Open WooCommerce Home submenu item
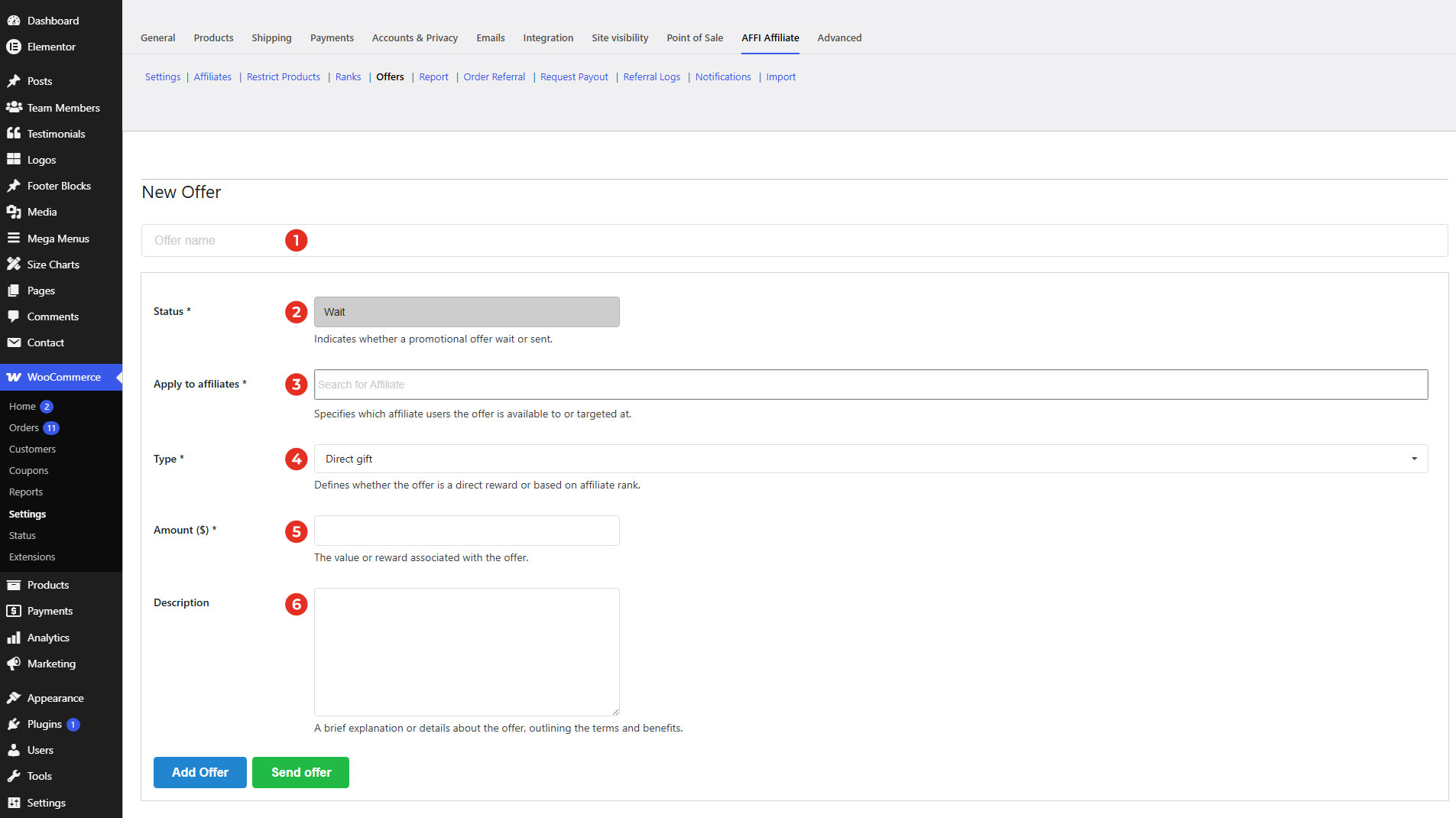Screen dimensions: 1456x818 (22, 406)
